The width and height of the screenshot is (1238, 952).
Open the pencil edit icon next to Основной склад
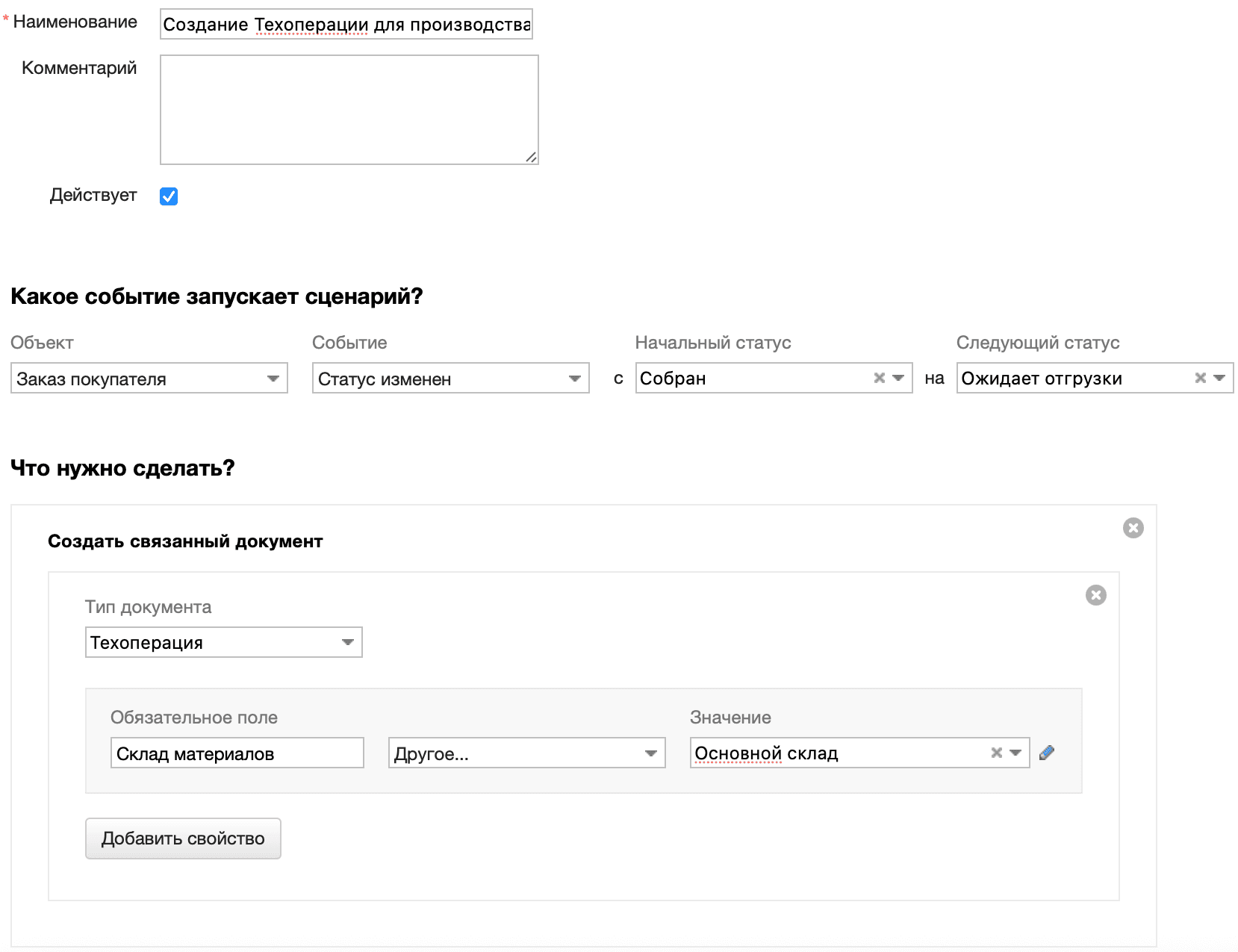pyautogui.click(x=1047, y=753)
